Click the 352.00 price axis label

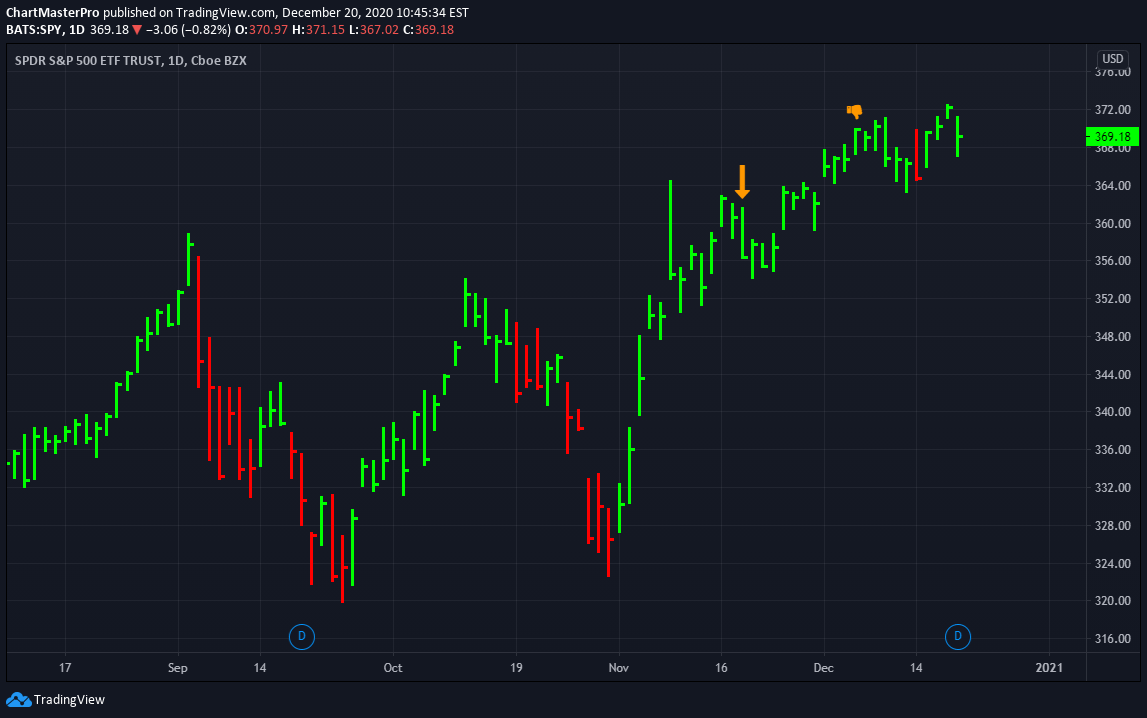[x=1113, y=299]
